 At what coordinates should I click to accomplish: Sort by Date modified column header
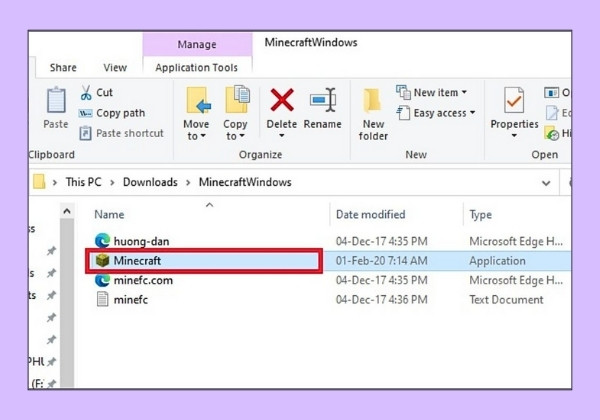[370, 215]
